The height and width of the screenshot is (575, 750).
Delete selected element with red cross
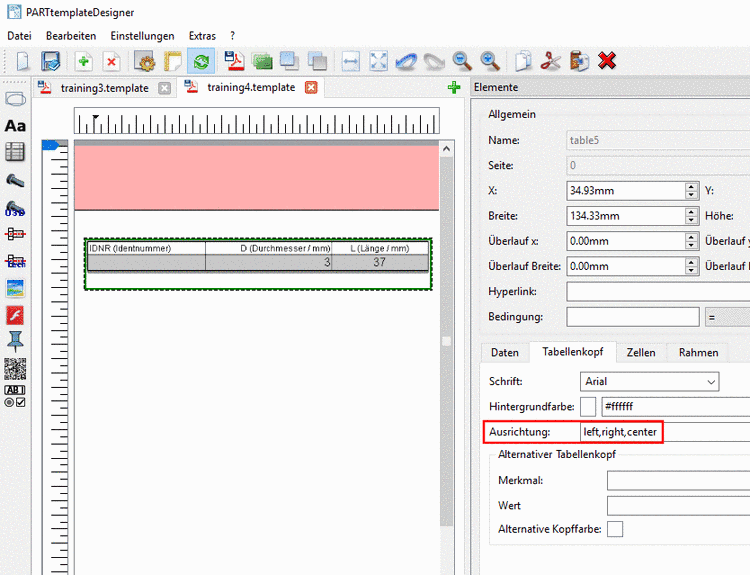point(607,61)
